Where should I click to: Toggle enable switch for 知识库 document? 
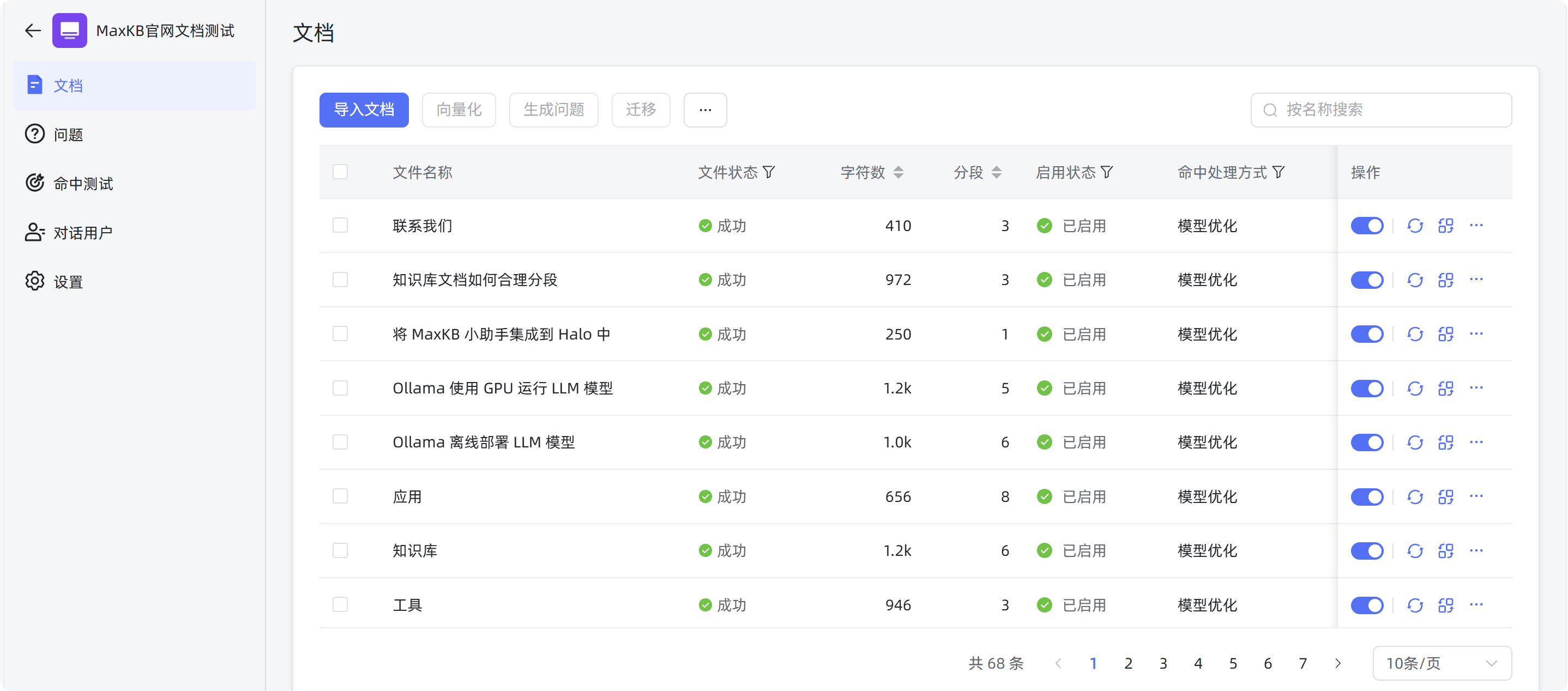(x=1367, y=550)
